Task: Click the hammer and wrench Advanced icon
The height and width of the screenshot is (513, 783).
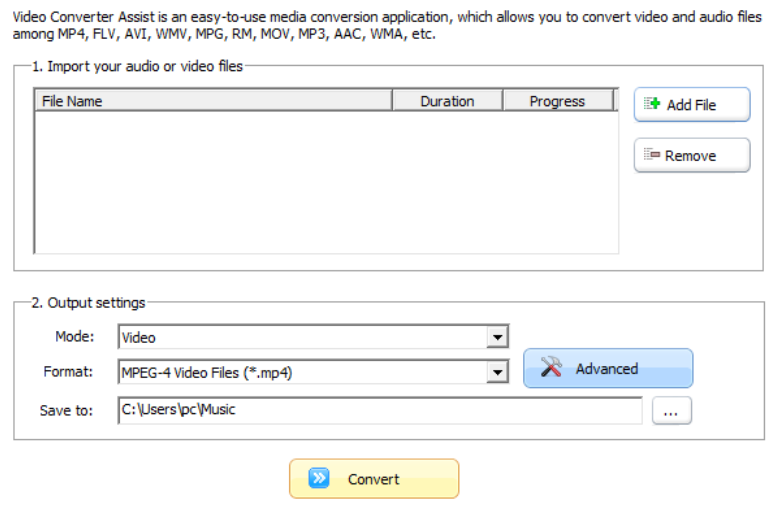Action: coord(552,368)
